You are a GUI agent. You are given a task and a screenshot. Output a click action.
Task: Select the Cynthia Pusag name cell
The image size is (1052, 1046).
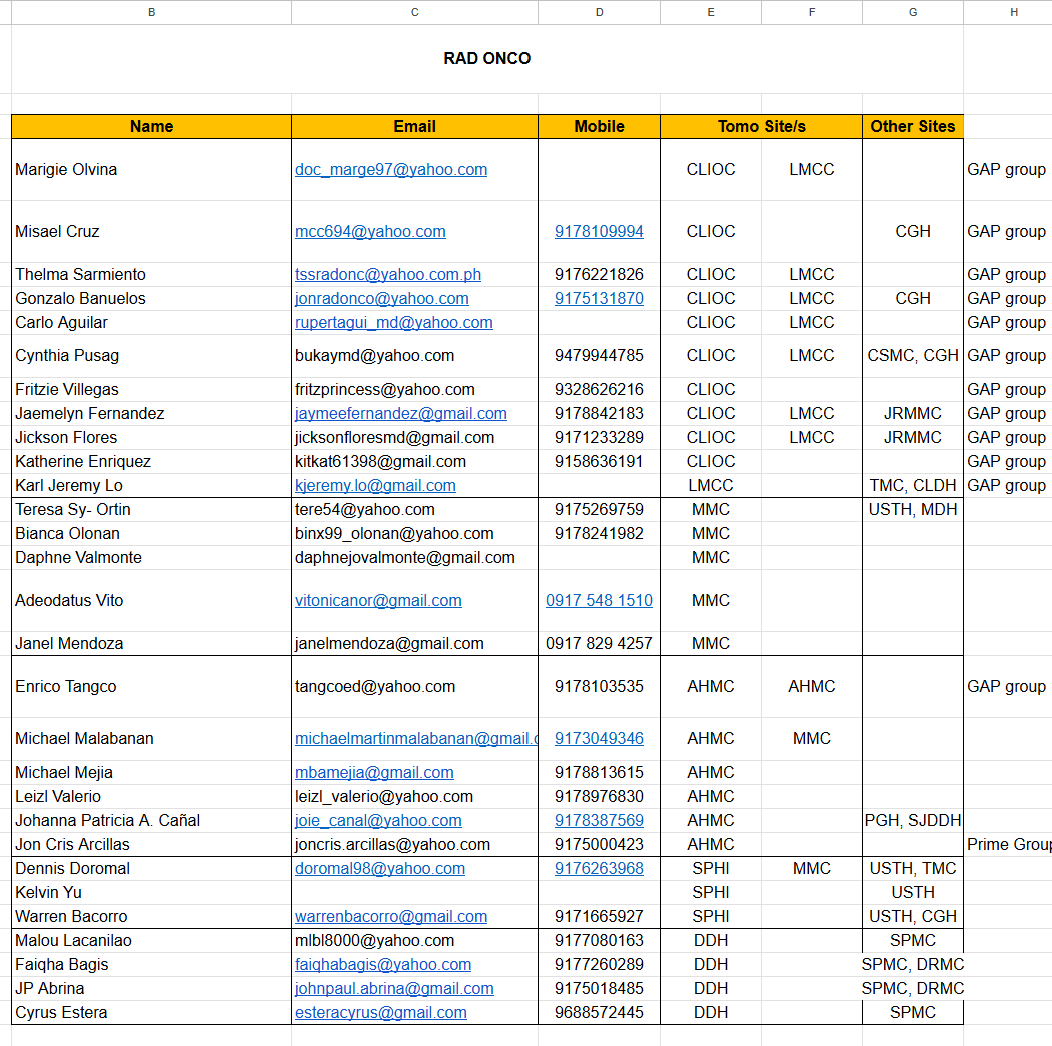(152, 356)
